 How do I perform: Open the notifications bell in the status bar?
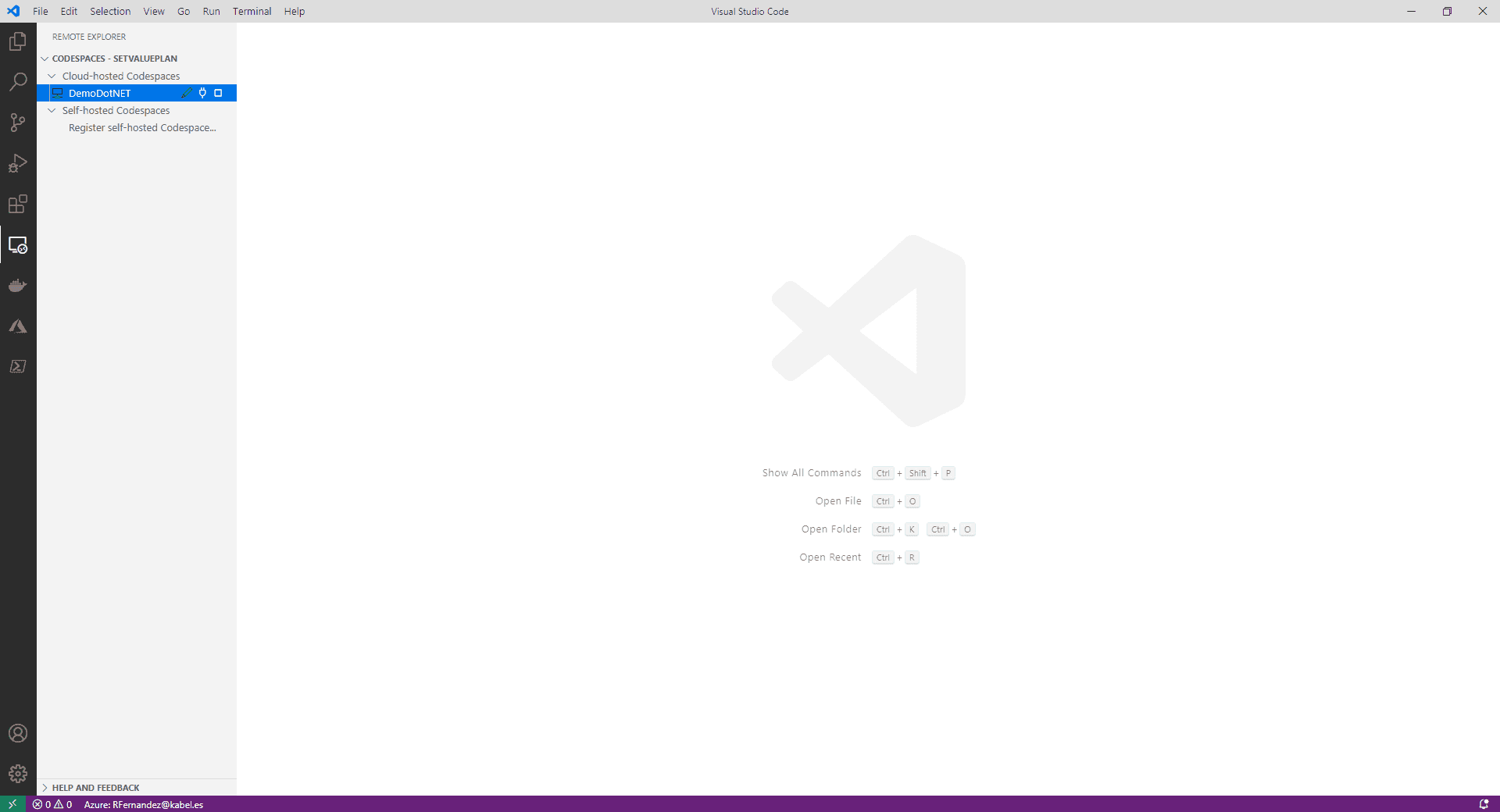click(x=1484, y=804)
